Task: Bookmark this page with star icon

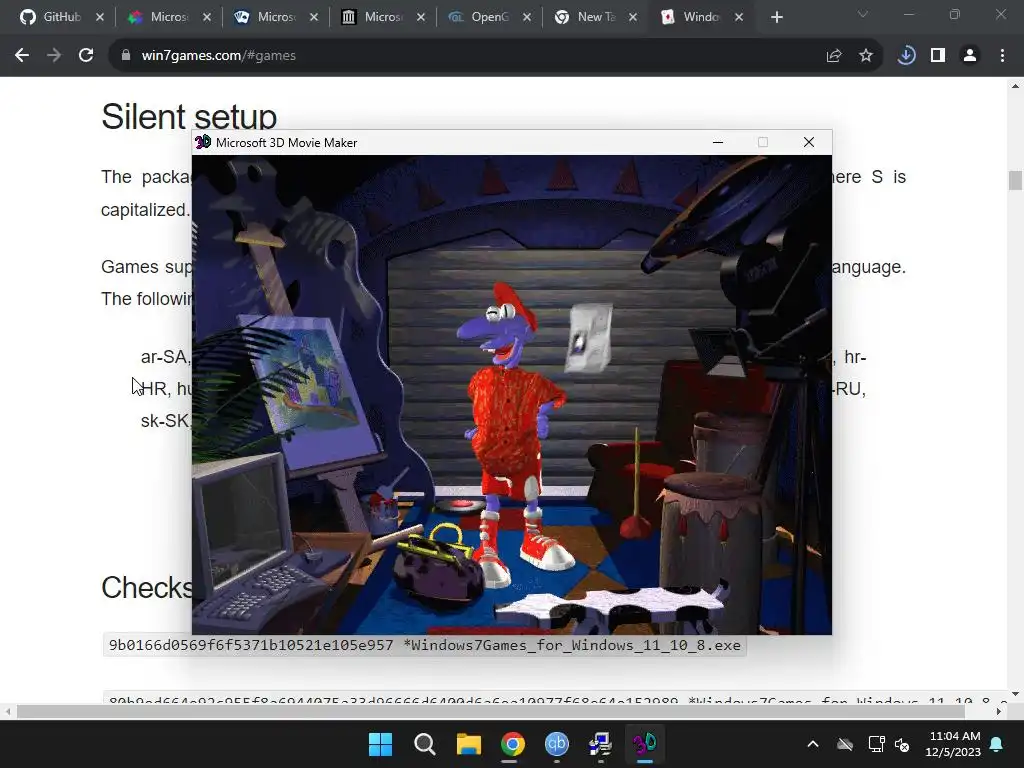Action: [x=866, y=56]
